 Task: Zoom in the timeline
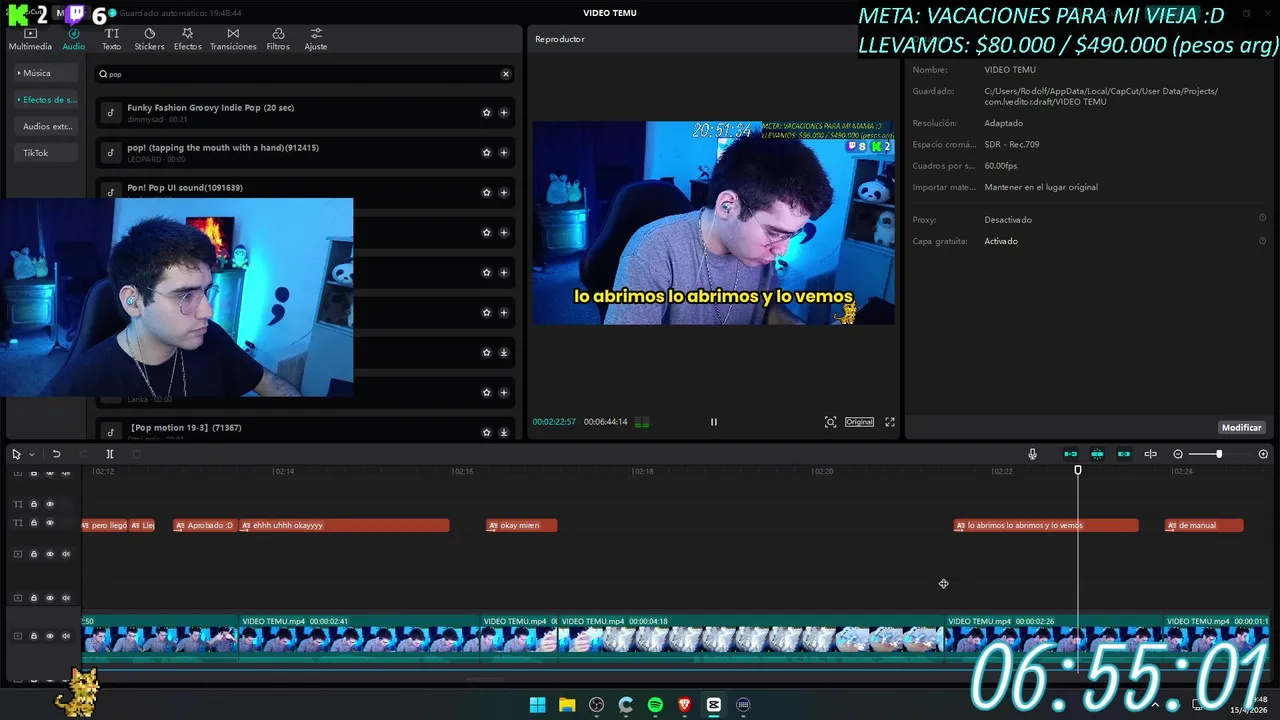click(x=1263, y=454)
